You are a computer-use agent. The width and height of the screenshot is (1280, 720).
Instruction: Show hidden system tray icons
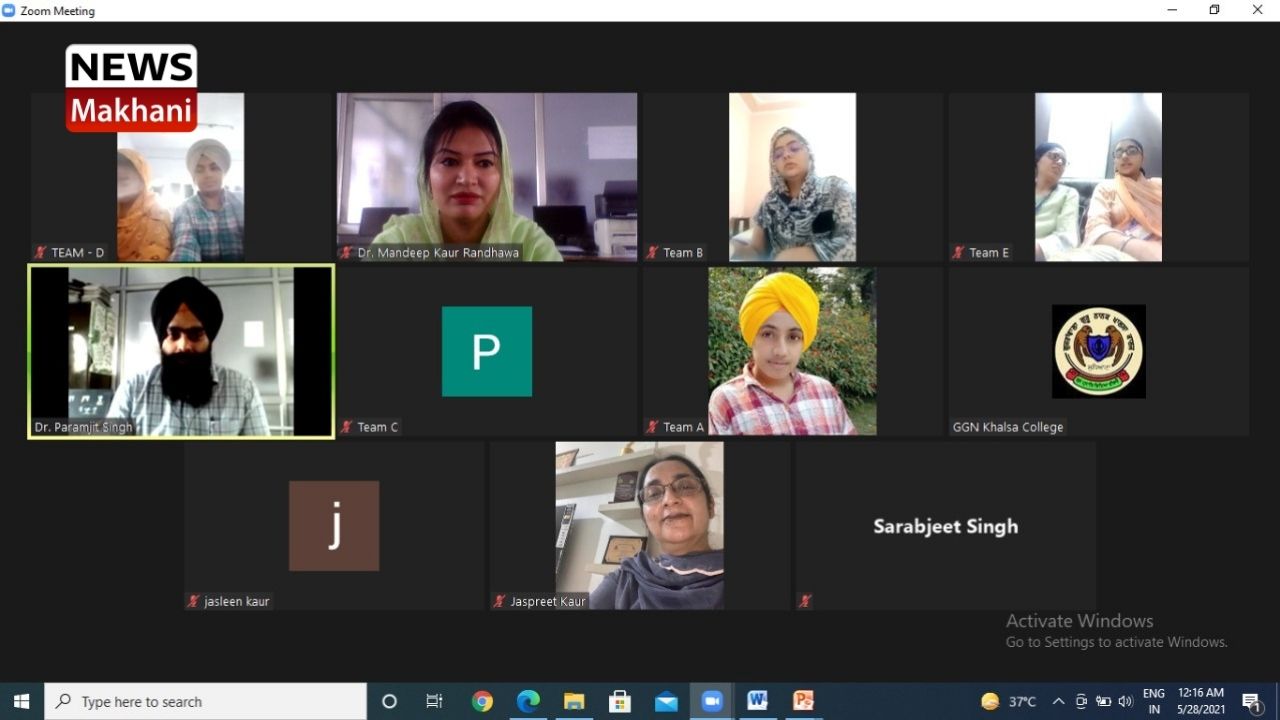point(1058,701)
